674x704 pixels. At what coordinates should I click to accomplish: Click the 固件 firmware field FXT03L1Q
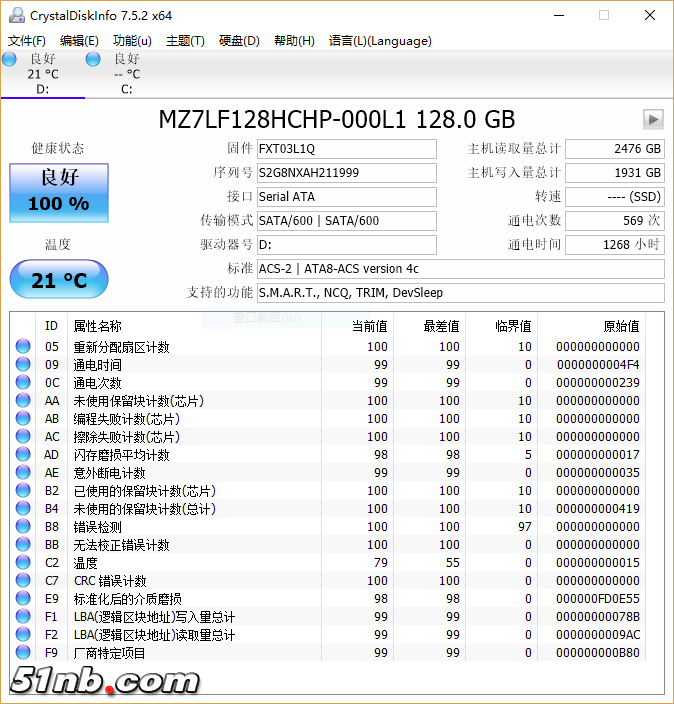pyautogui.click(x=346, y=149)
